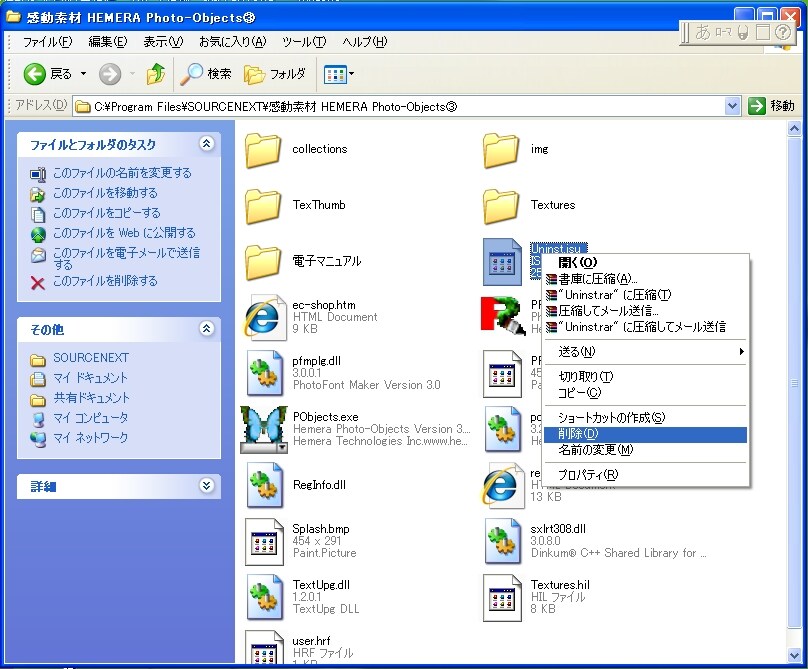Choose コピー(C) in context menu
The height and width of the screenshot is (669, 808).
click(x=645, y=393)
